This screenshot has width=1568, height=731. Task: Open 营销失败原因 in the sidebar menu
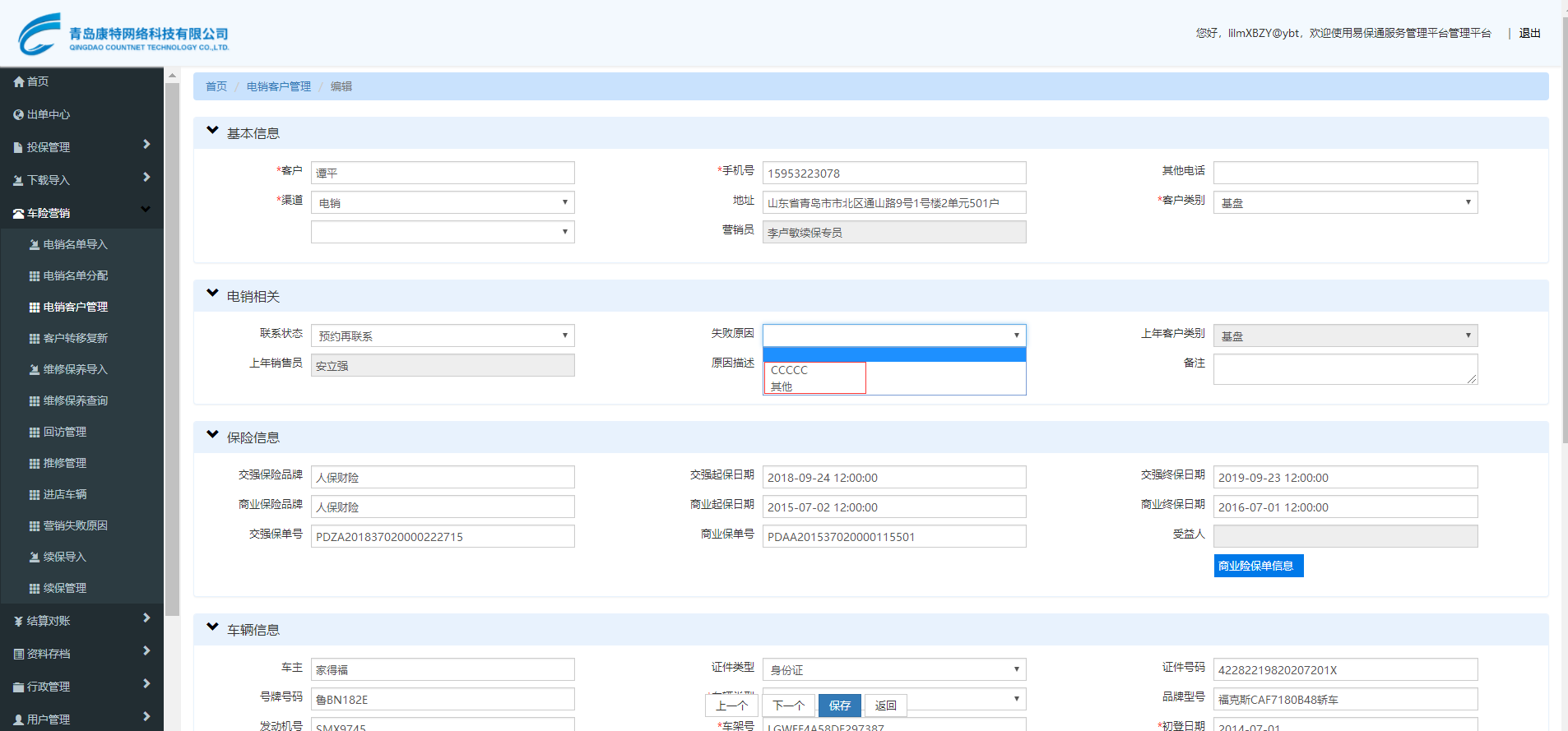coord(75,525)
